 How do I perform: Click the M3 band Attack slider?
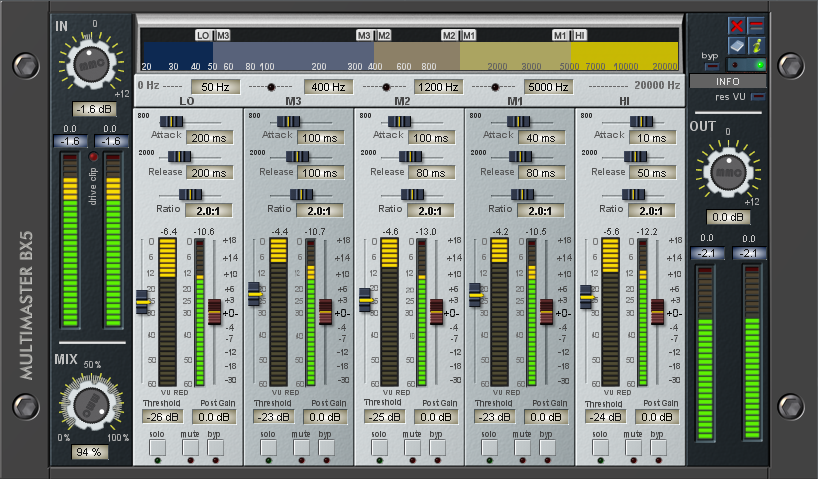[x=288, y=122]
